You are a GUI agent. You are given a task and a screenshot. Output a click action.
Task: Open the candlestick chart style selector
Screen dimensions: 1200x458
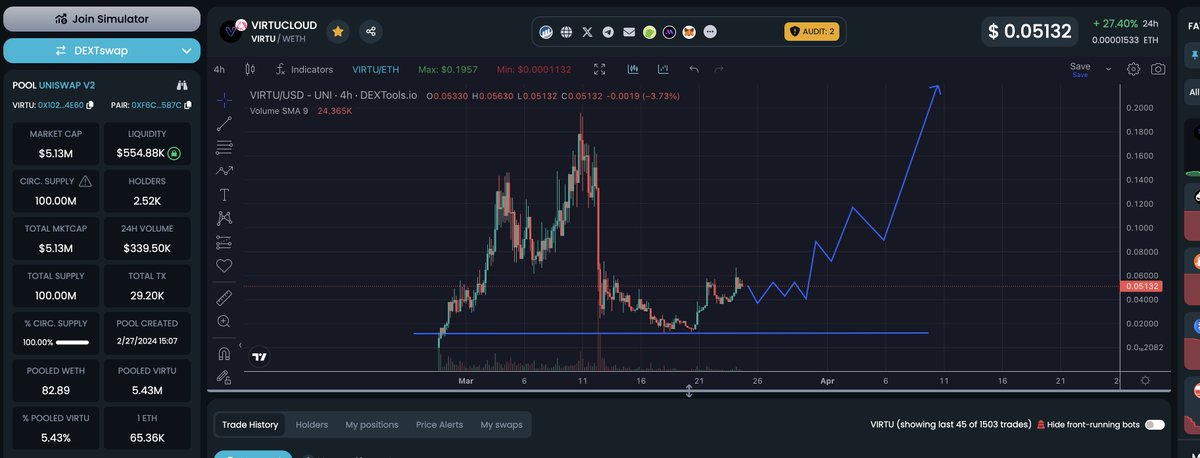(250, 70)
